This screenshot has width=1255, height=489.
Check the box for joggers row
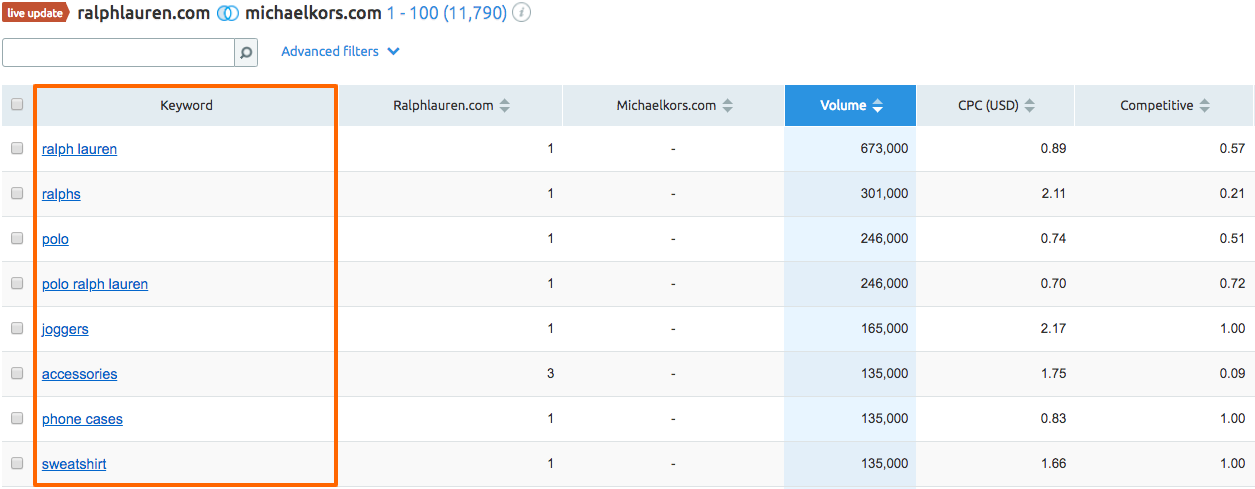(x=17, y=328)
